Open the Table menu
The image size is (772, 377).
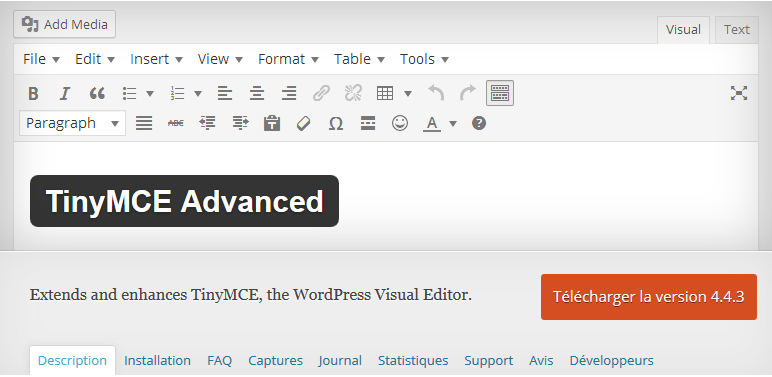pyautogui.click(x=359, y=59)
